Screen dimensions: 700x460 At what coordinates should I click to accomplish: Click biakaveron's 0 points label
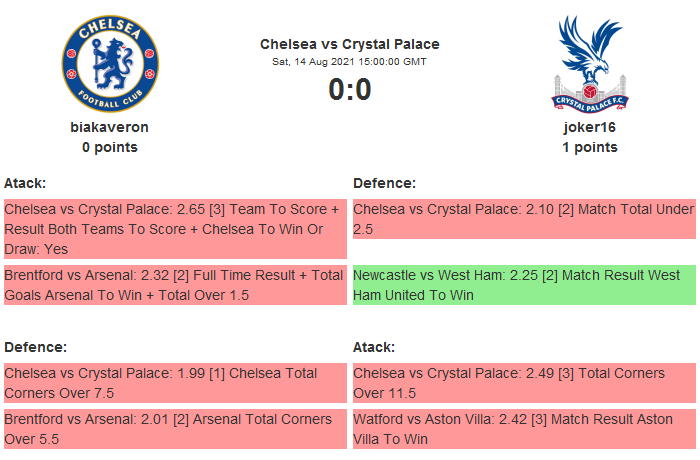[x=110, y=147]
